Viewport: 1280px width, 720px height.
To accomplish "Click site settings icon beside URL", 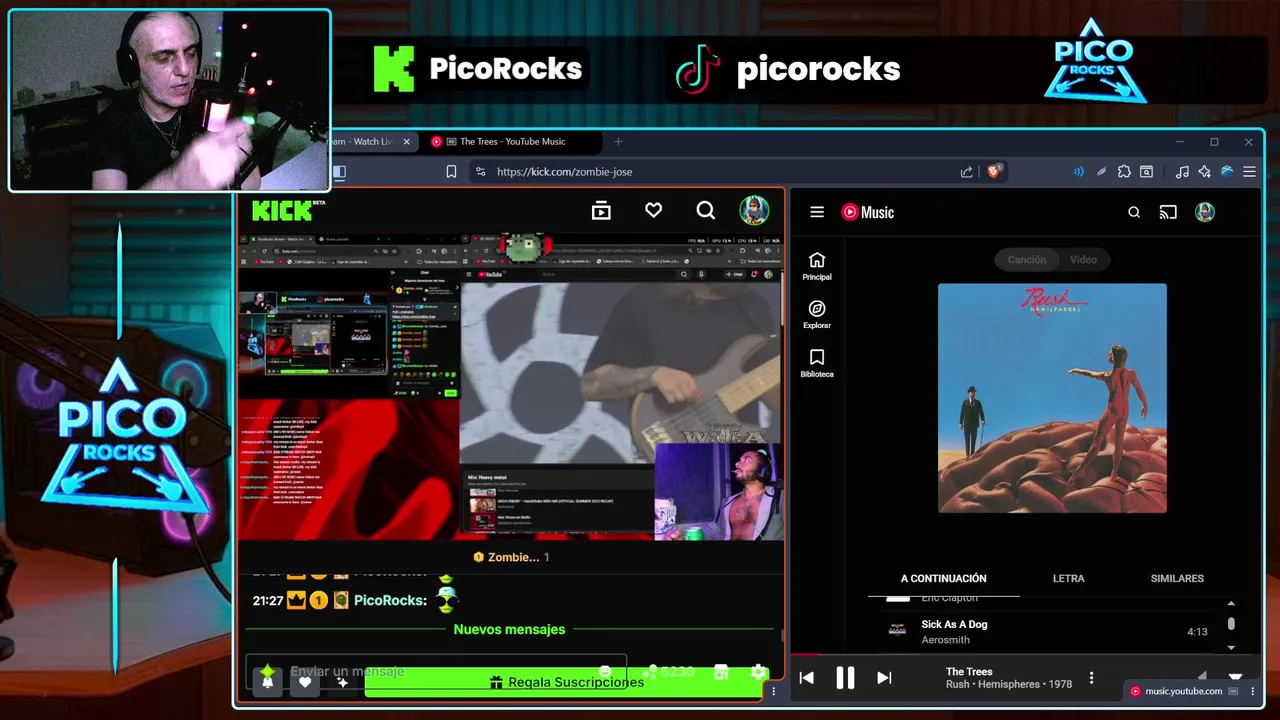I will pos(480,172).
